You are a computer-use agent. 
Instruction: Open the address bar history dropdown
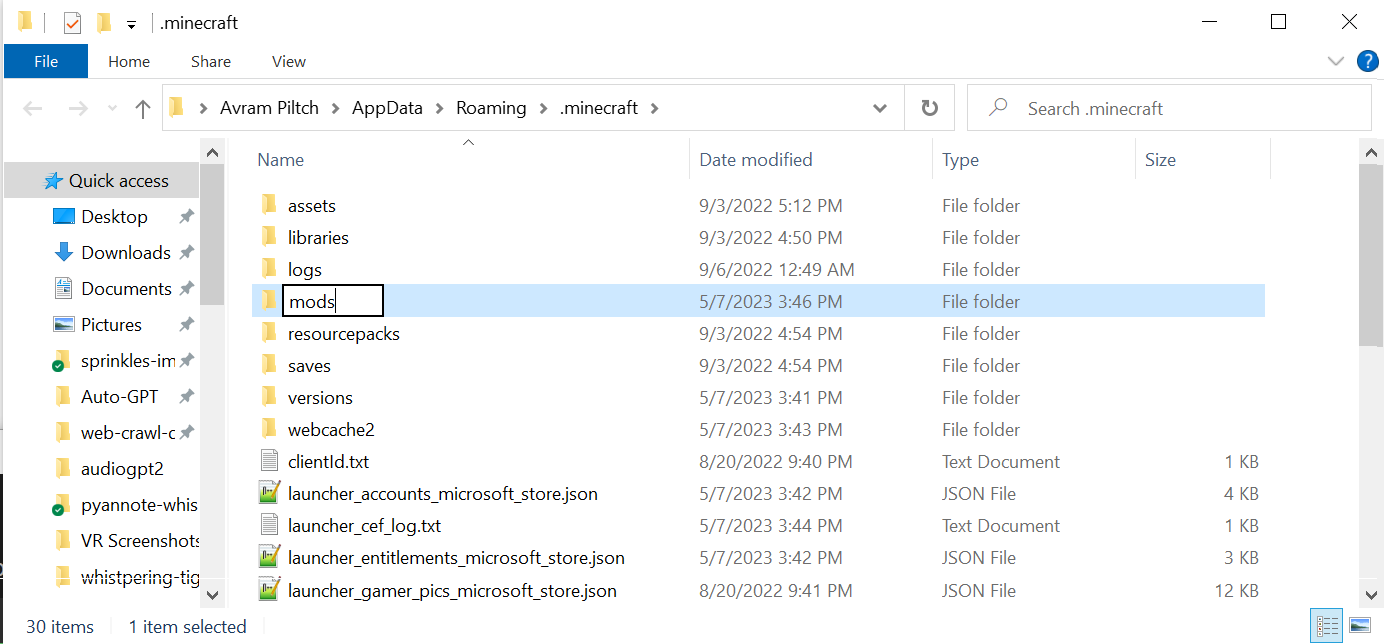(880, 108)
